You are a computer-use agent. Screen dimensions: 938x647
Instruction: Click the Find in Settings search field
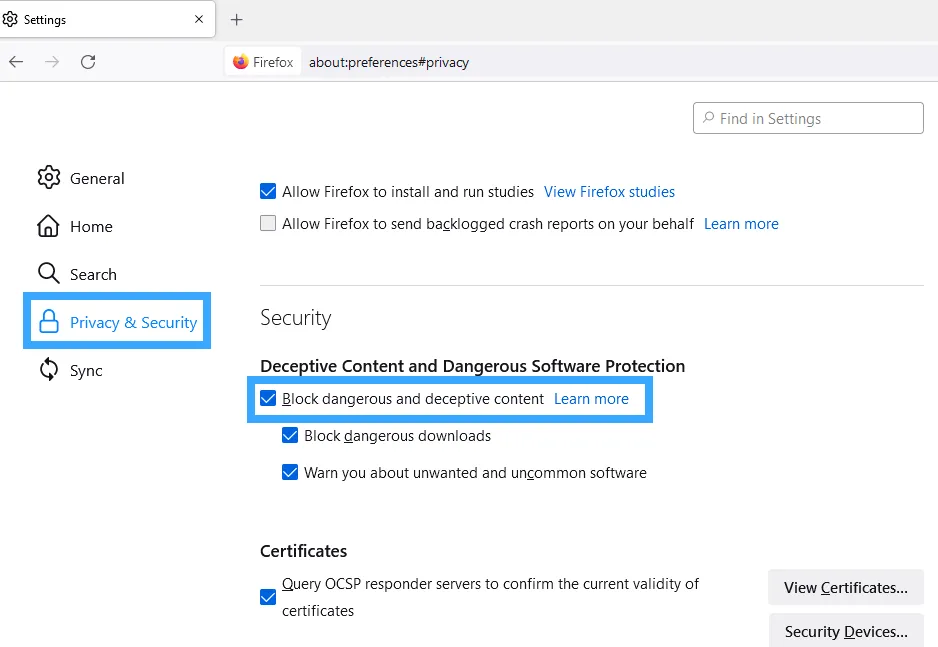[815, 118]
